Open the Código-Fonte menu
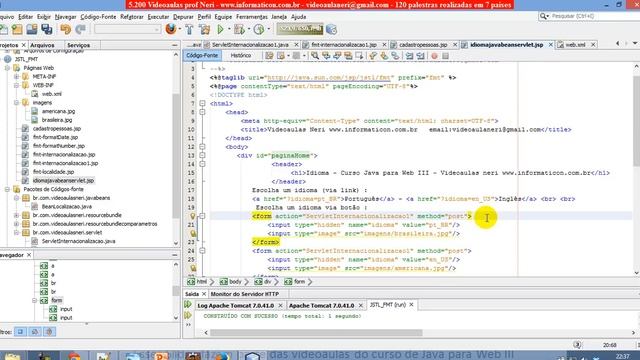 click(x=98, y=17)
